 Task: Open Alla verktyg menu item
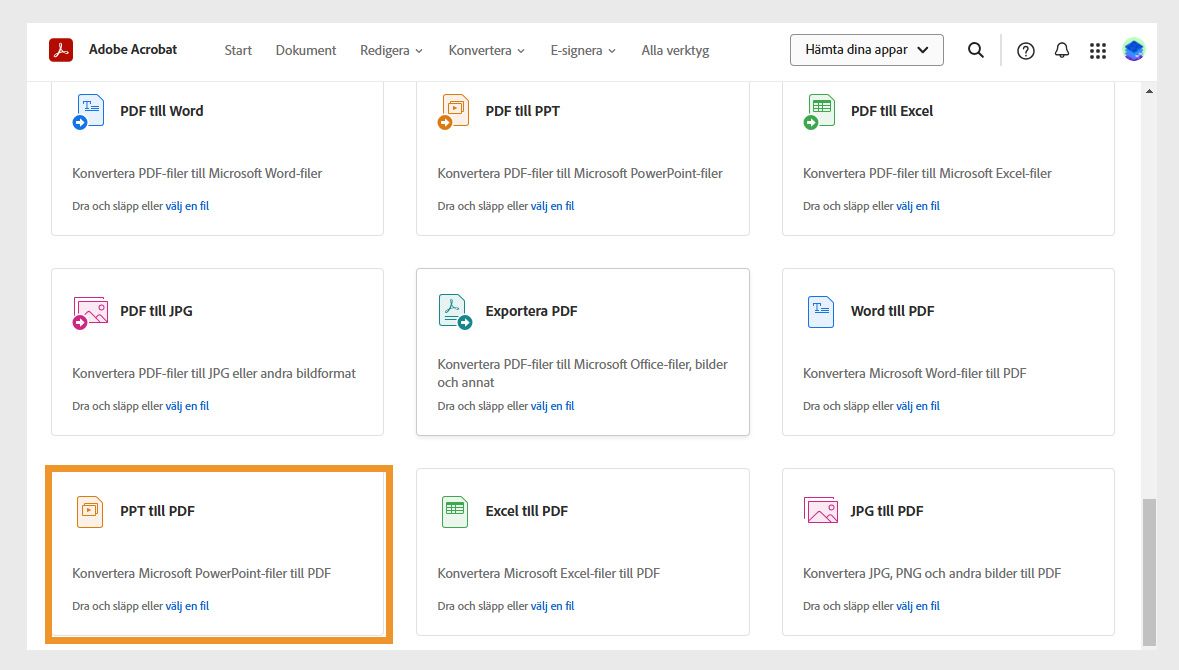coord(675,50)
